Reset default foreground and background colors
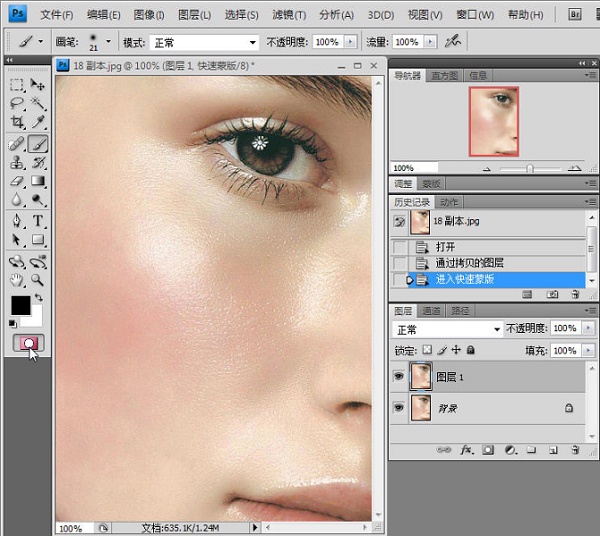 click(x=13, y=324)
